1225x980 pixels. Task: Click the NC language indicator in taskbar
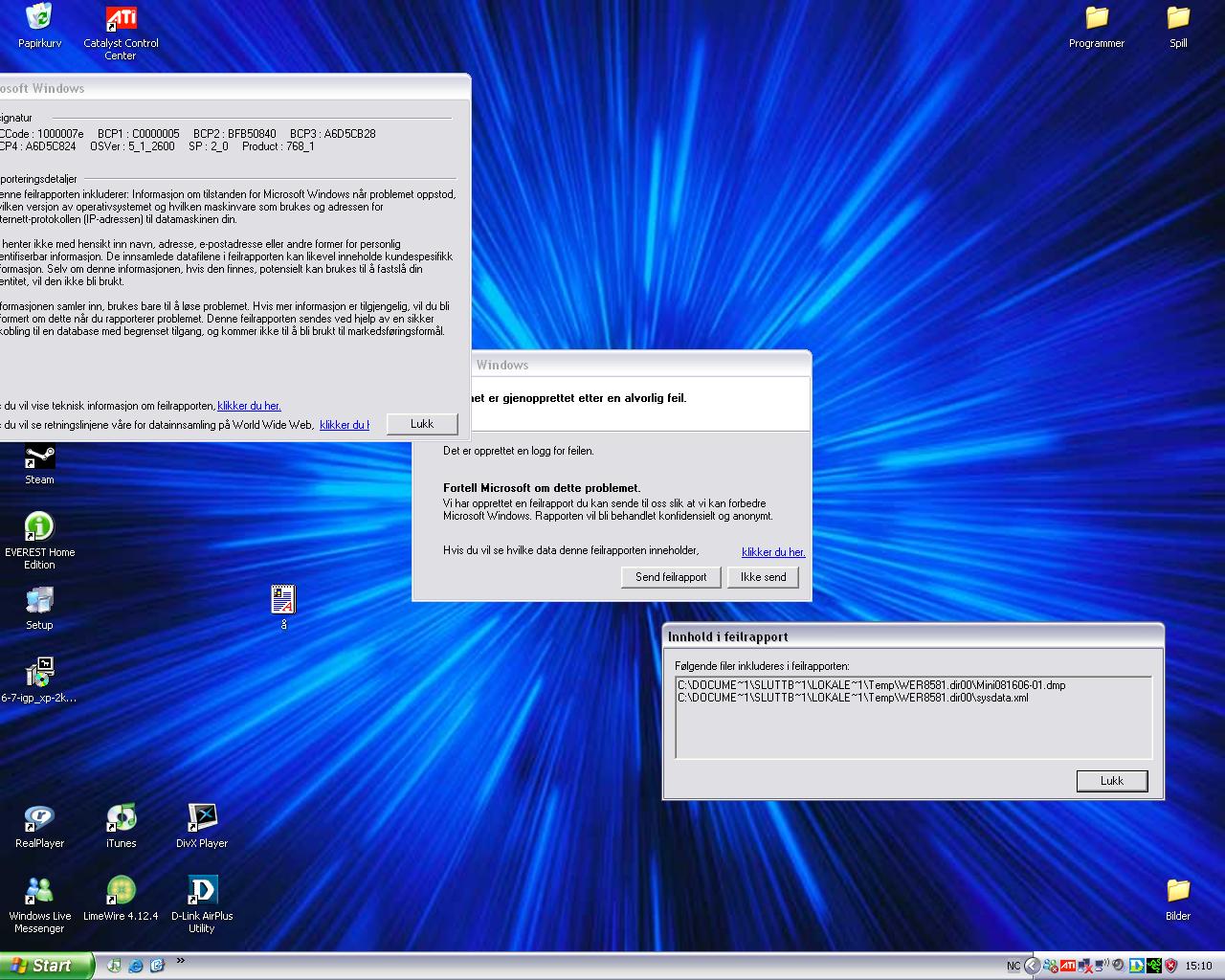tap(1013, 966)
